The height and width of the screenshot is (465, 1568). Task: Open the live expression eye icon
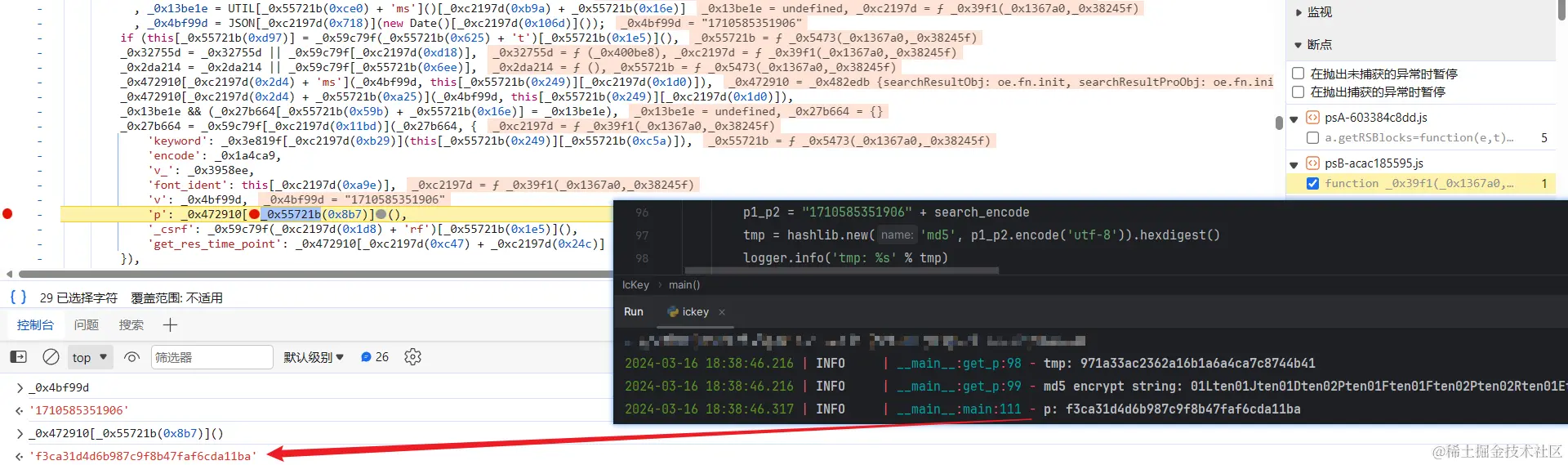point(131,357)
